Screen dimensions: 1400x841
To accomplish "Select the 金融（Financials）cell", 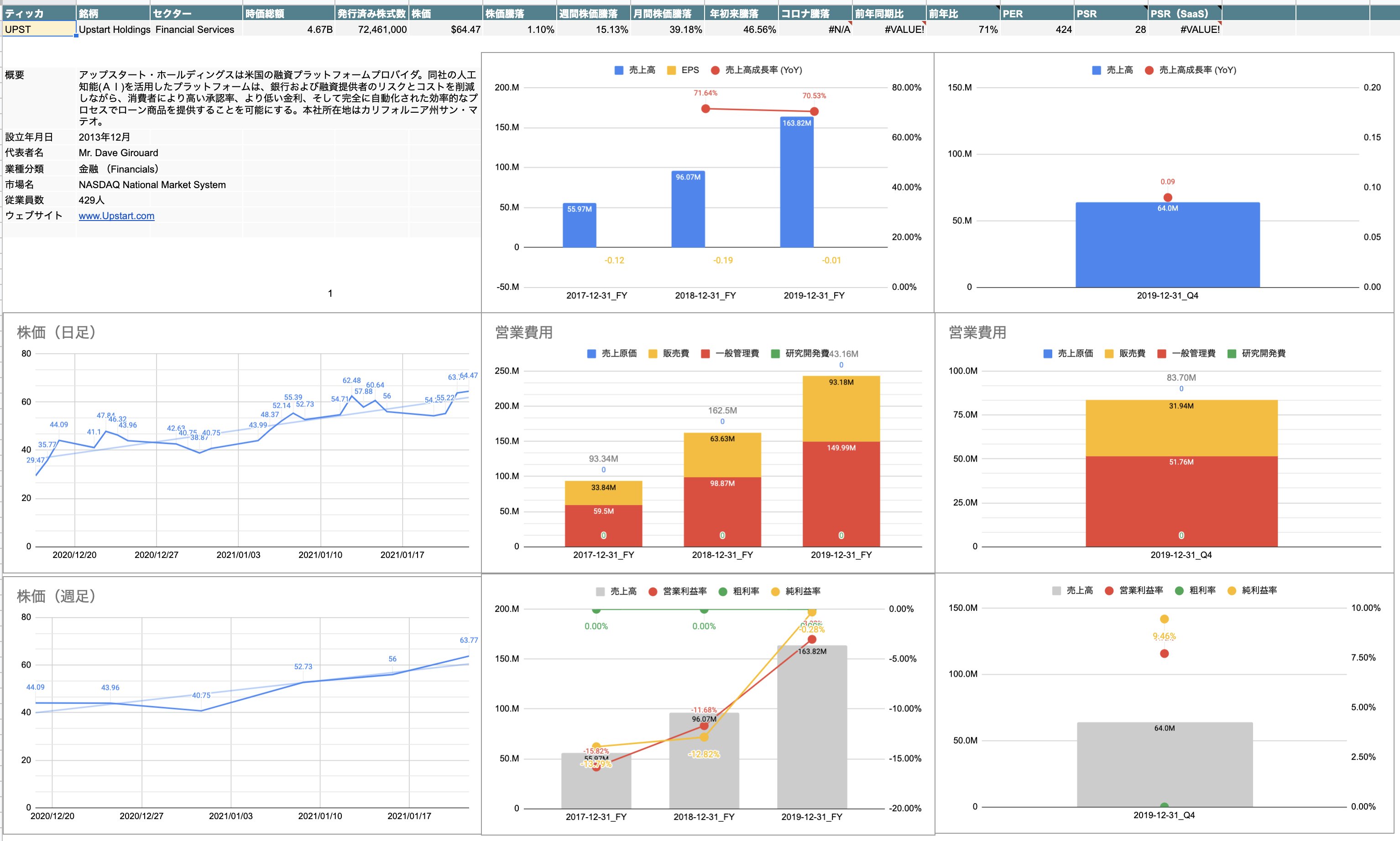I will pyautogui.click(x=119, y=169).
